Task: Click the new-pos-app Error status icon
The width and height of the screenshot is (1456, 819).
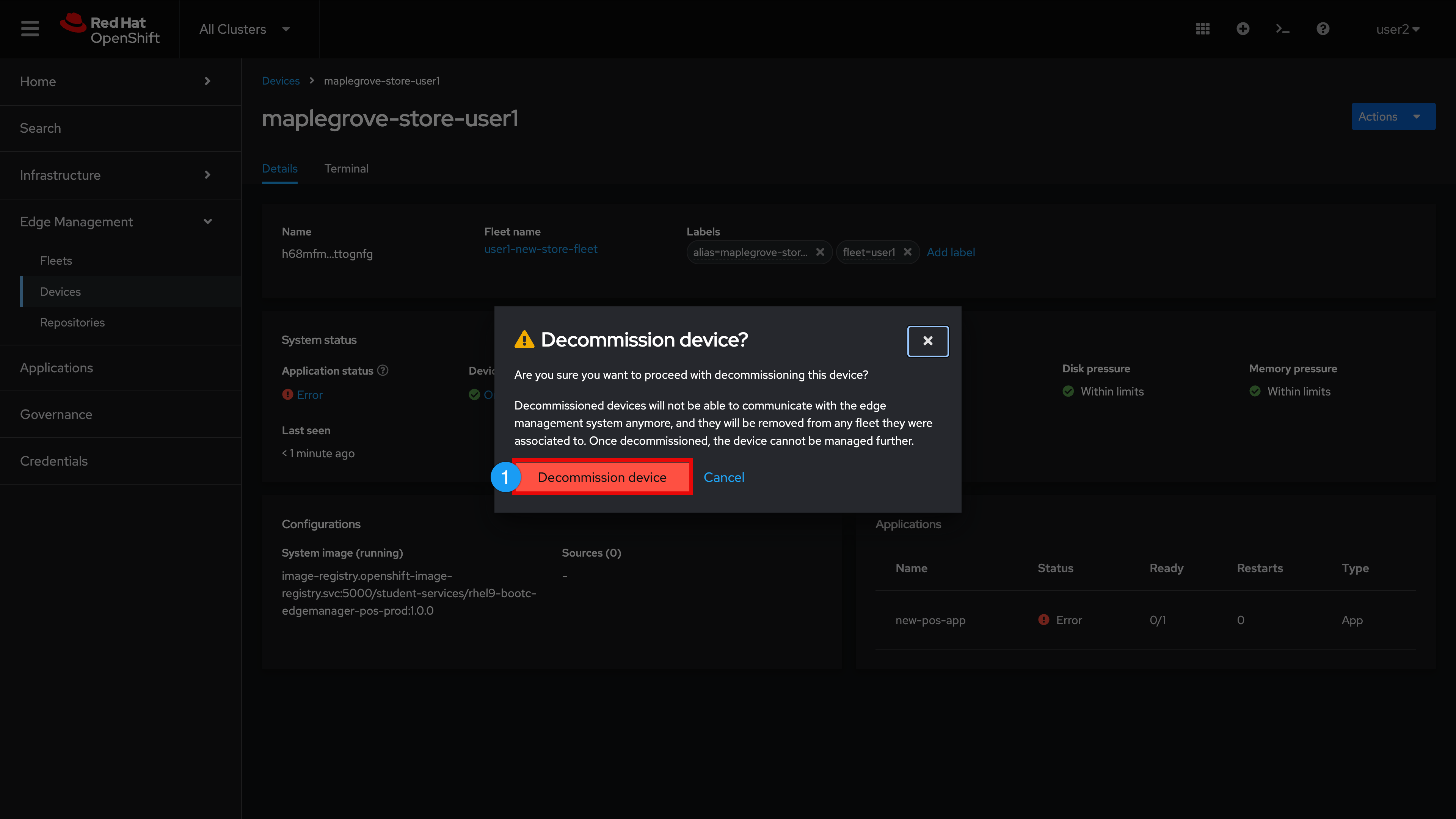Action: (1043, 620)
